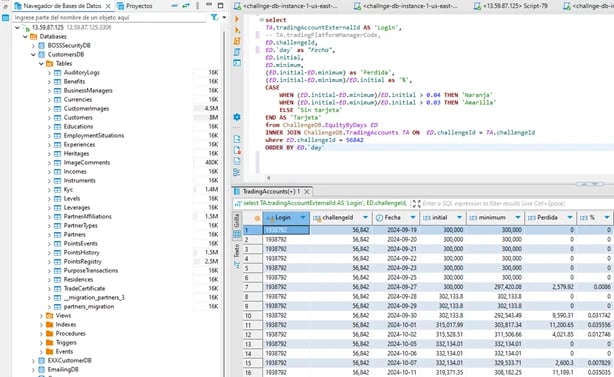This screenshot has width=614, height=377.
Task: Click the grid view icon under Grilla
Action: click(x=237, y=234)
